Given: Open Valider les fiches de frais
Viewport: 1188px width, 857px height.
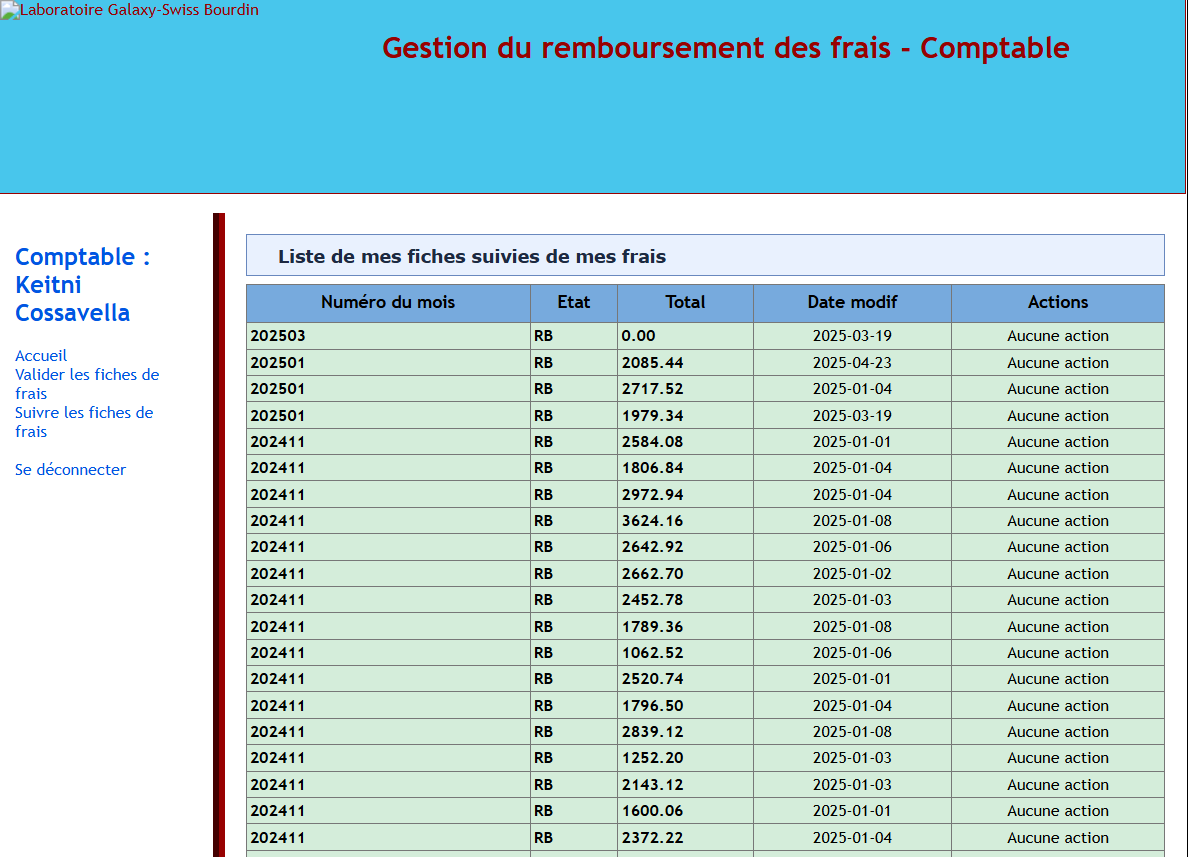Looking at the screenshot, I should pos(87,383).
